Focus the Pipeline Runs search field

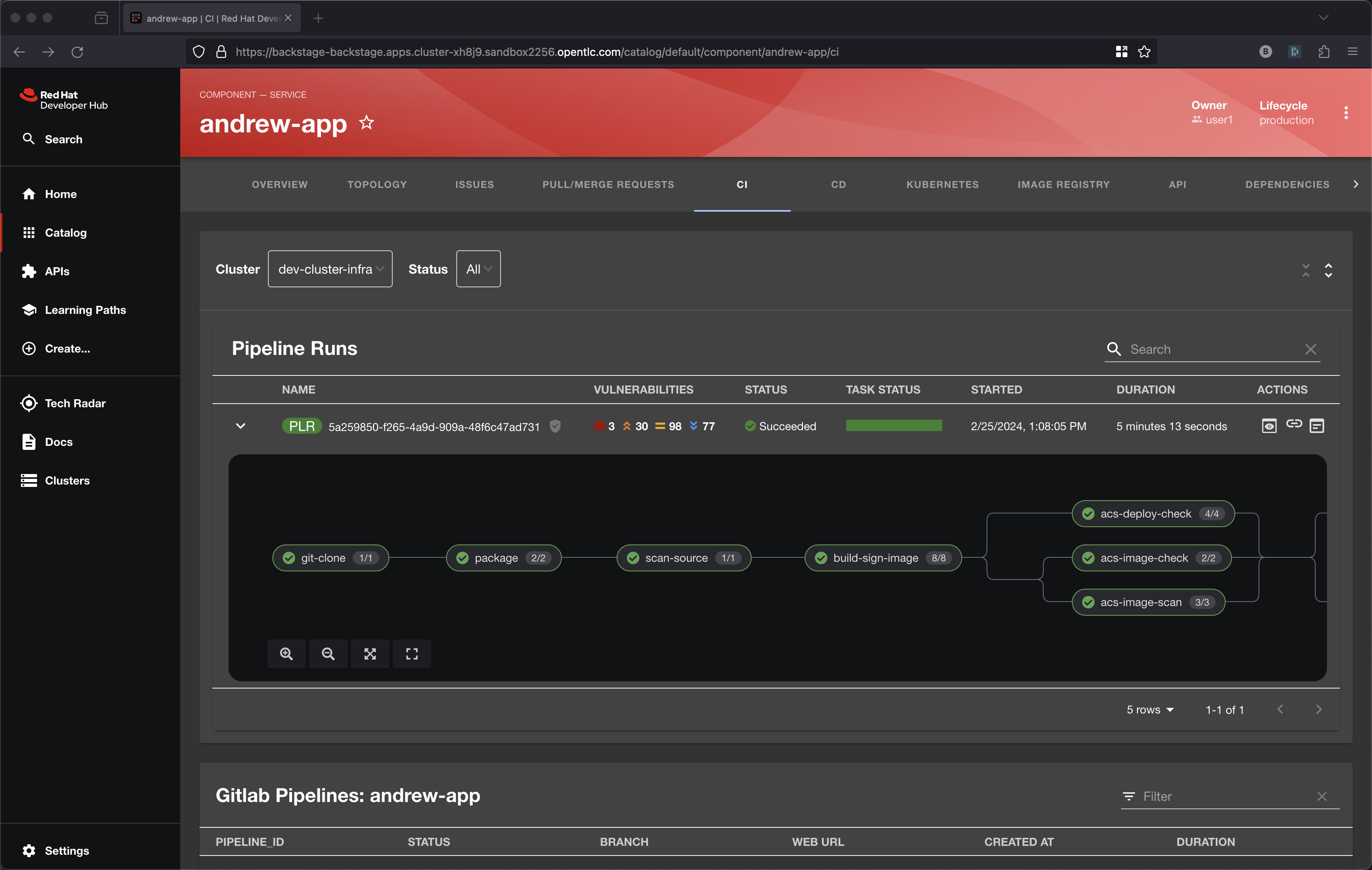tap(1213, 349)
